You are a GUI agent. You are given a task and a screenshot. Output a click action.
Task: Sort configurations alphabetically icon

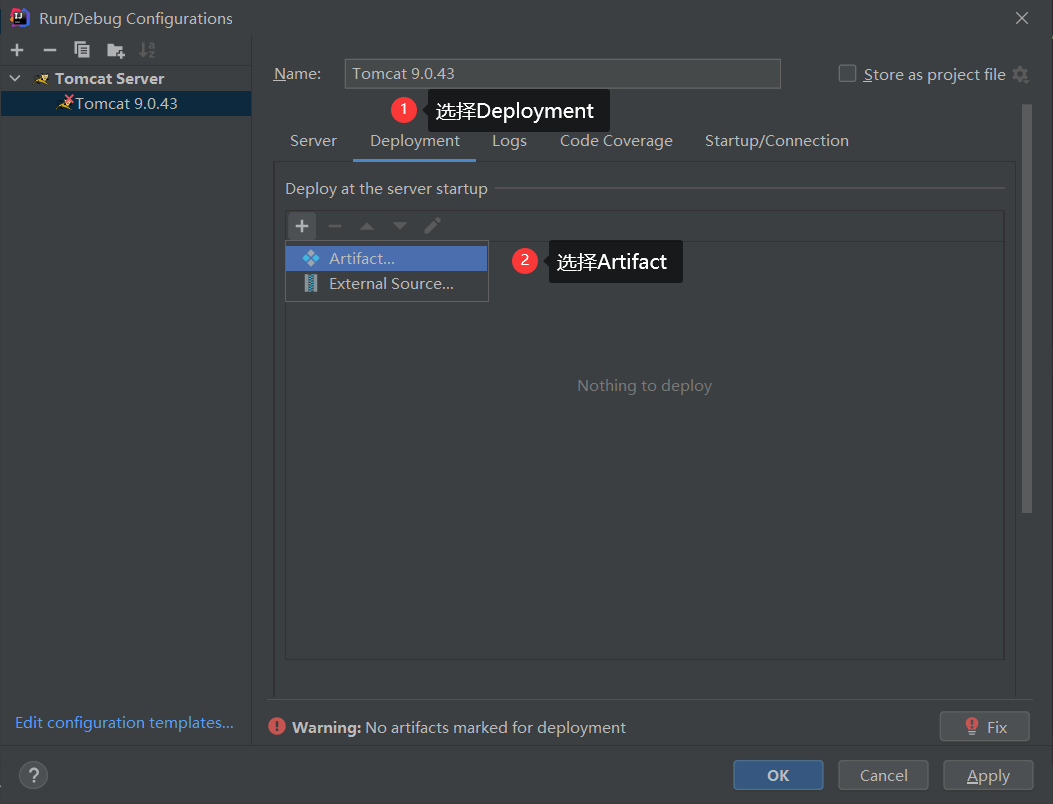point(146,50)
